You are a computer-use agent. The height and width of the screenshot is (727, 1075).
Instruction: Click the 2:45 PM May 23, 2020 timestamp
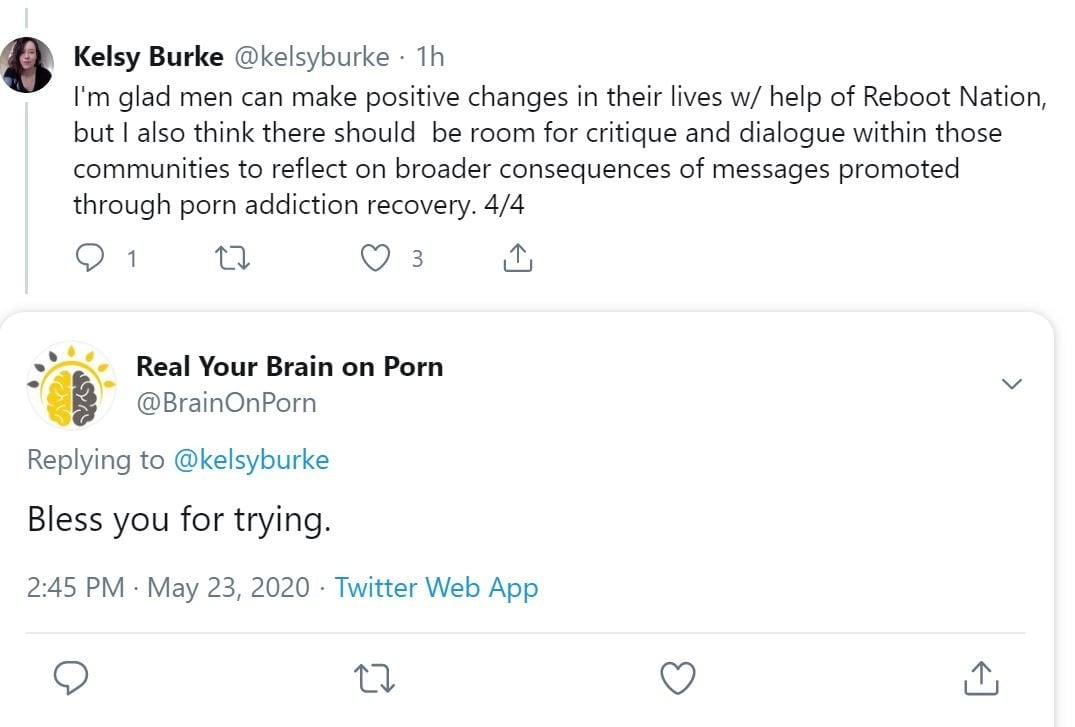click(168, 587)
